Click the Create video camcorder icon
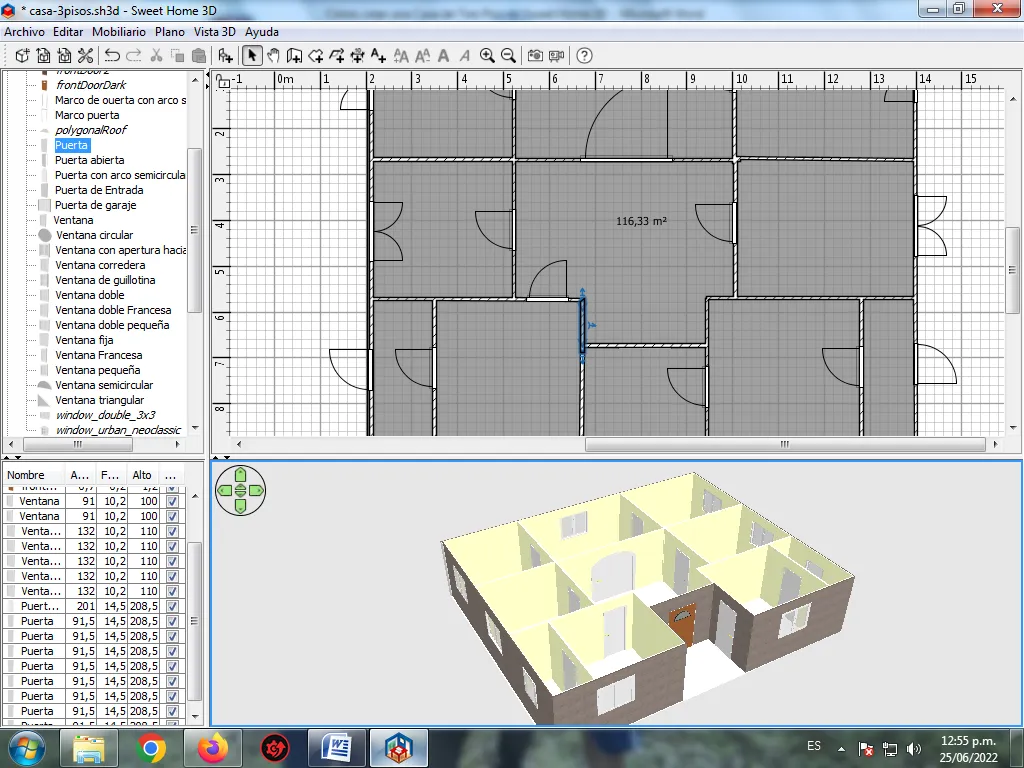Image resolution: width=1024 pixels, height=768 pixels. (556, 56)
